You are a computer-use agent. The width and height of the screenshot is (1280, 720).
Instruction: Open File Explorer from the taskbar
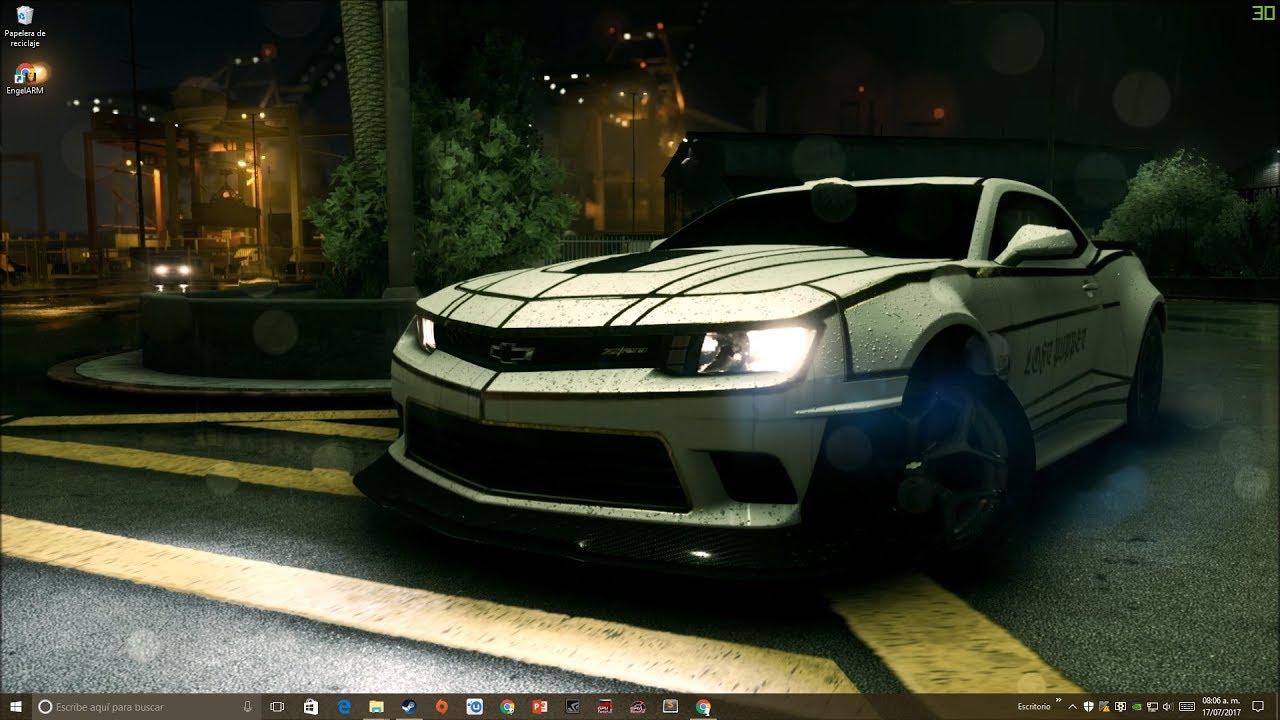(x=375, y=709)
